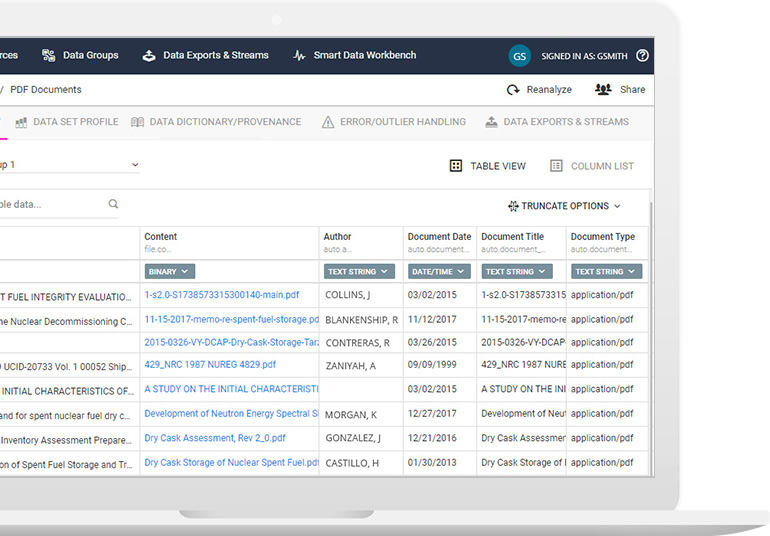Open the GS user avatar
Viewport: 770px width, 536px height.
pos(519,56)
